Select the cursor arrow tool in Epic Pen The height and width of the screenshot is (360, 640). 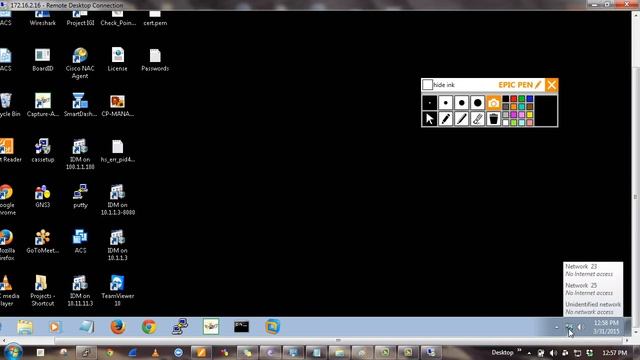click(x=429, y=119)
